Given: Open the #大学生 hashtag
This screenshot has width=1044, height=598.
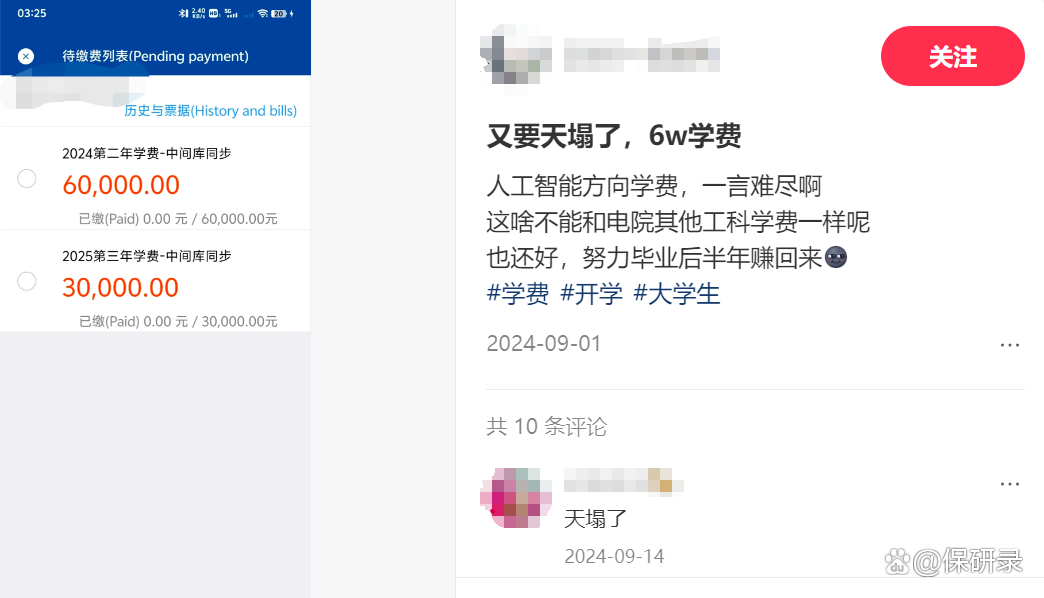Looking at the screenshot, I should coord(676,294).
